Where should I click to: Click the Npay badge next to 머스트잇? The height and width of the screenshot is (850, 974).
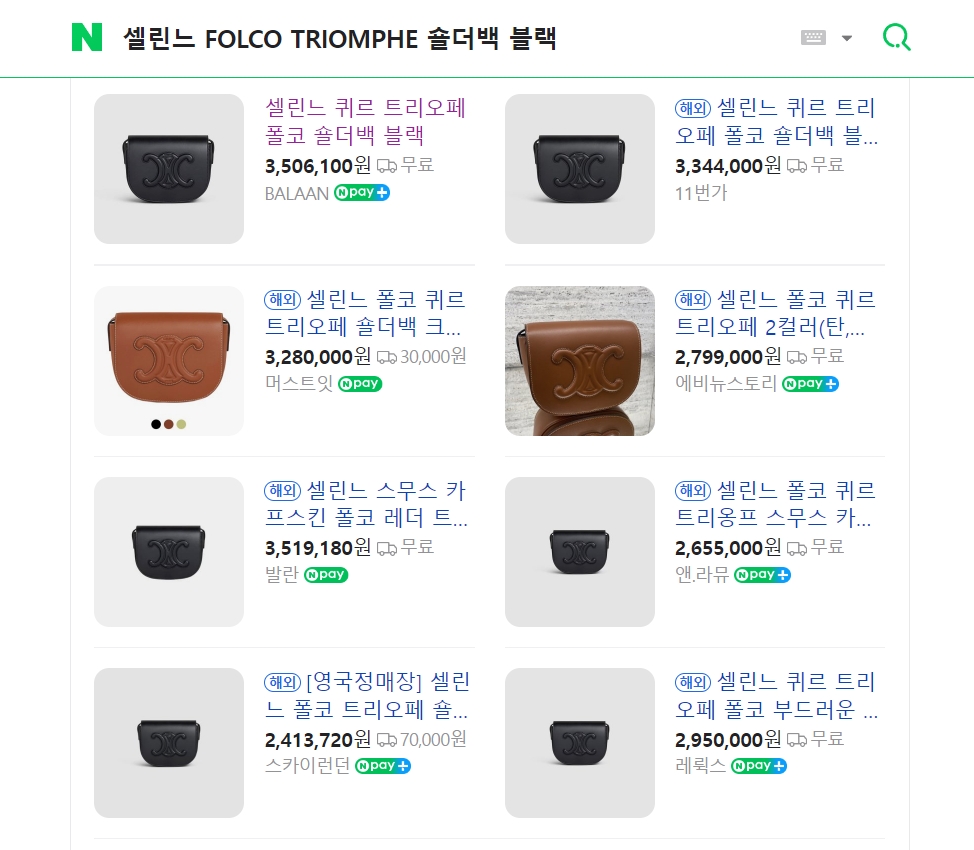[360, 384]
